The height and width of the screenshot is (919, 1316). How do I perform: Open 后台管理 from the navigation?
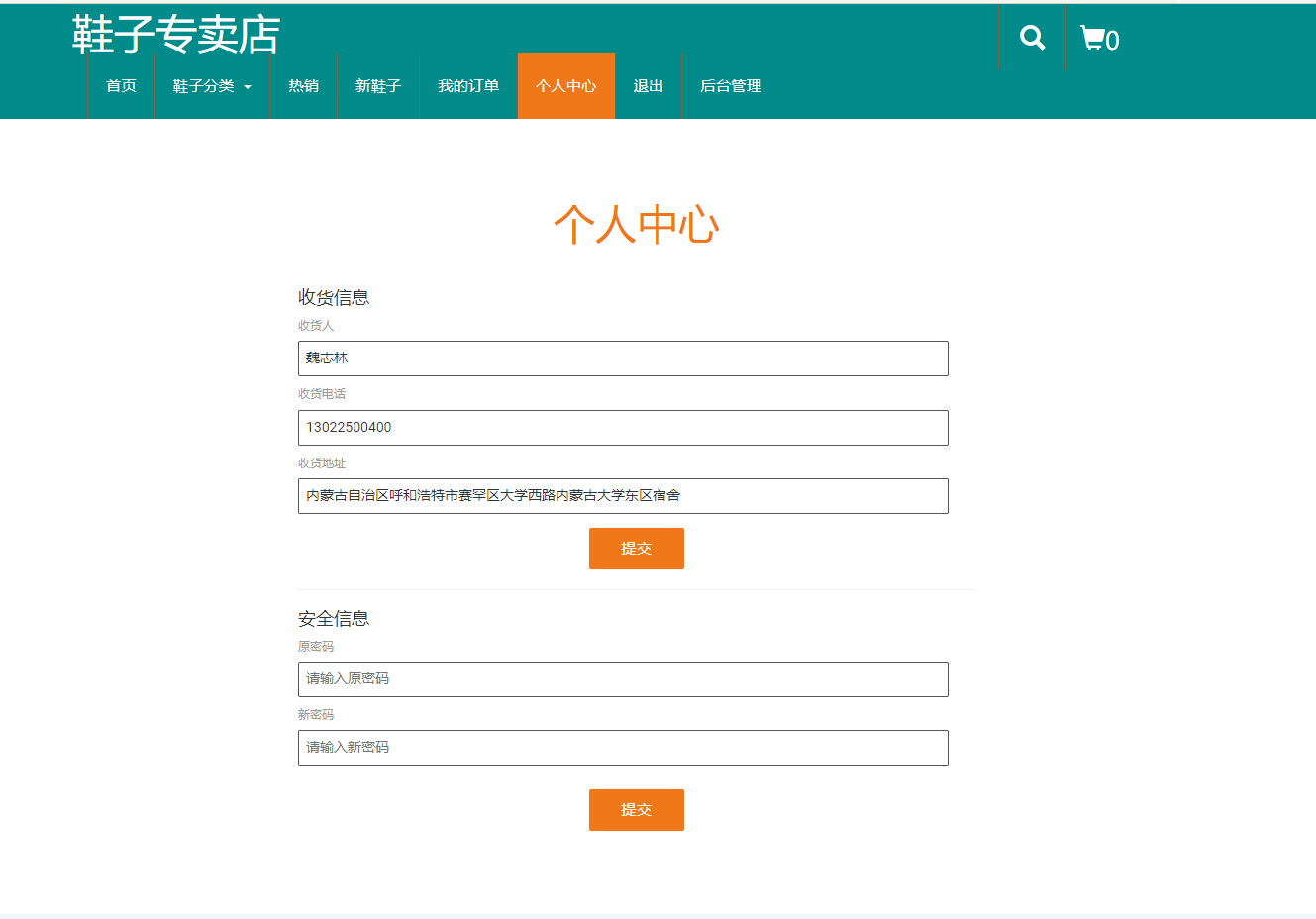(730, 87)
